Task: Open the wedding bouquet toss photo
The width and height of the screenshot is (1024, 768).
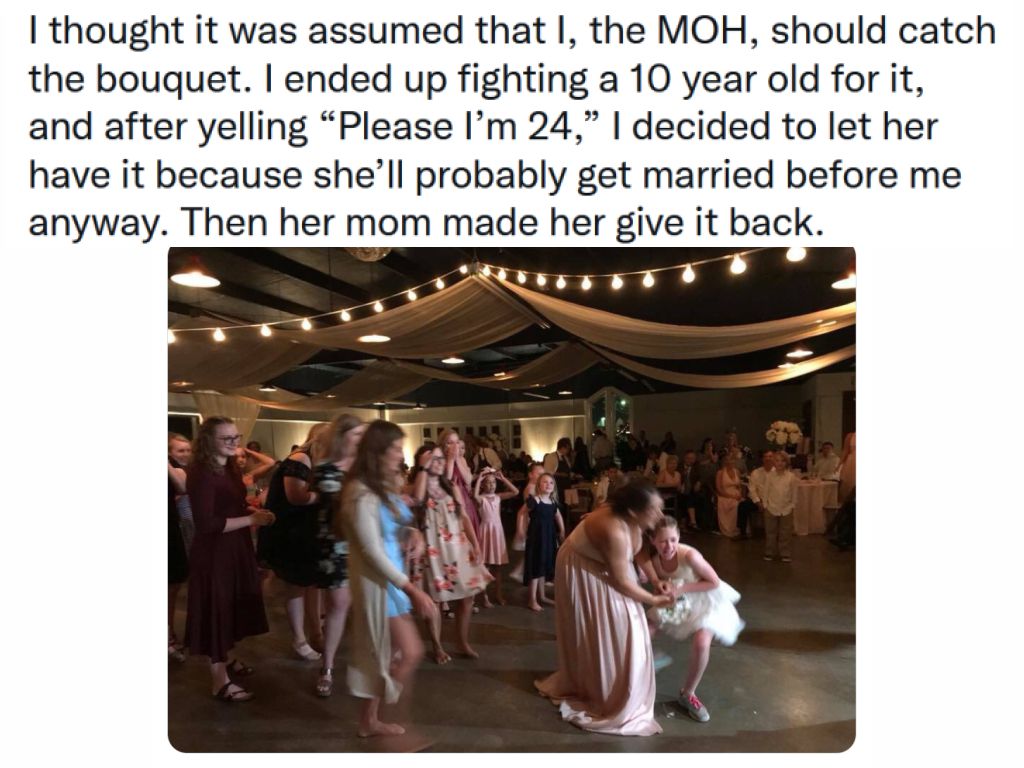Action: click(511, 499)
